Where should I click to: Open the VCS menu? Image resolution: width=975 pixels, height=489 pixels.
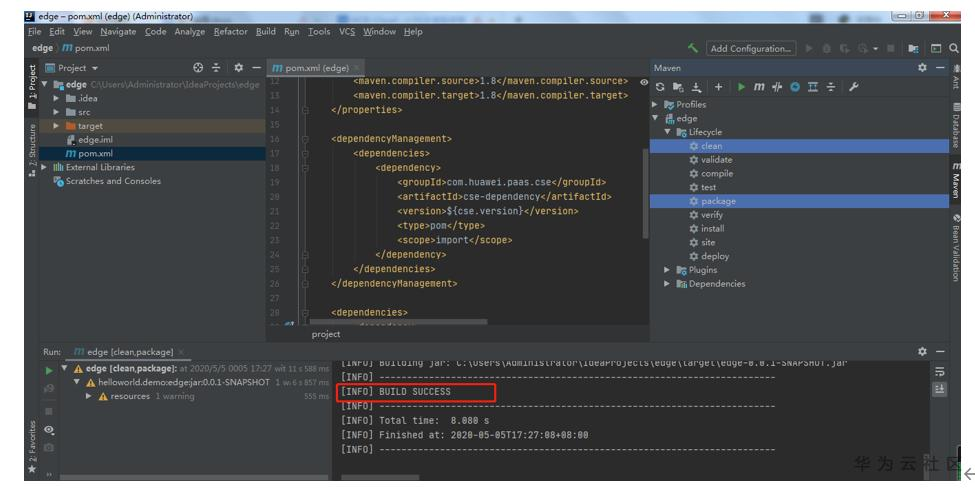click(x=347, y=31)
